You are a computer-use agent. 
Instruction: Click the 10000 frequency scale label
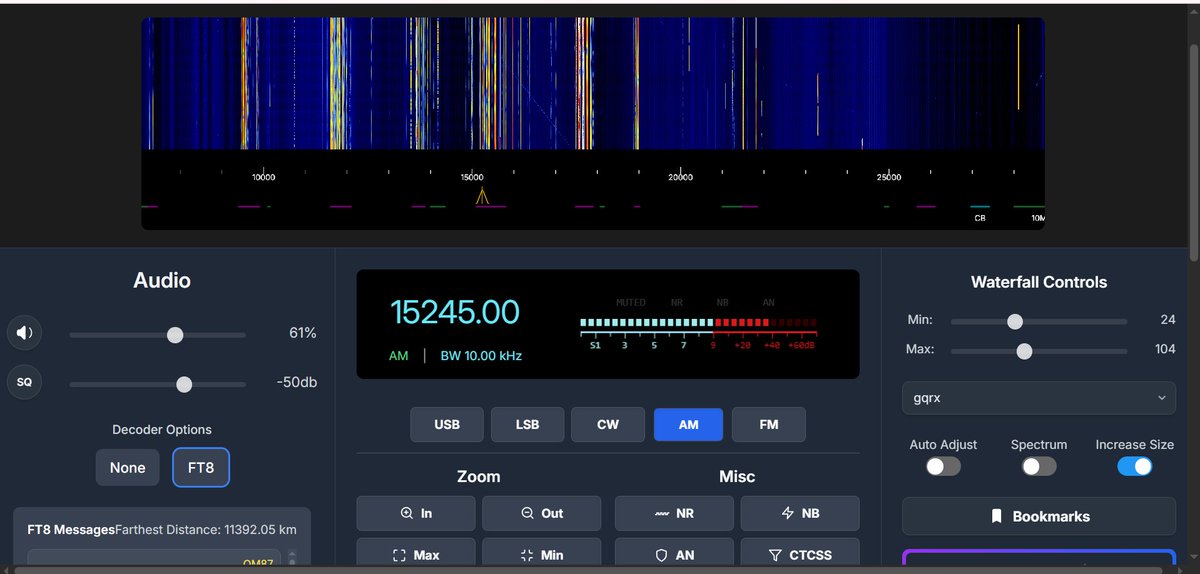[263, 177]
